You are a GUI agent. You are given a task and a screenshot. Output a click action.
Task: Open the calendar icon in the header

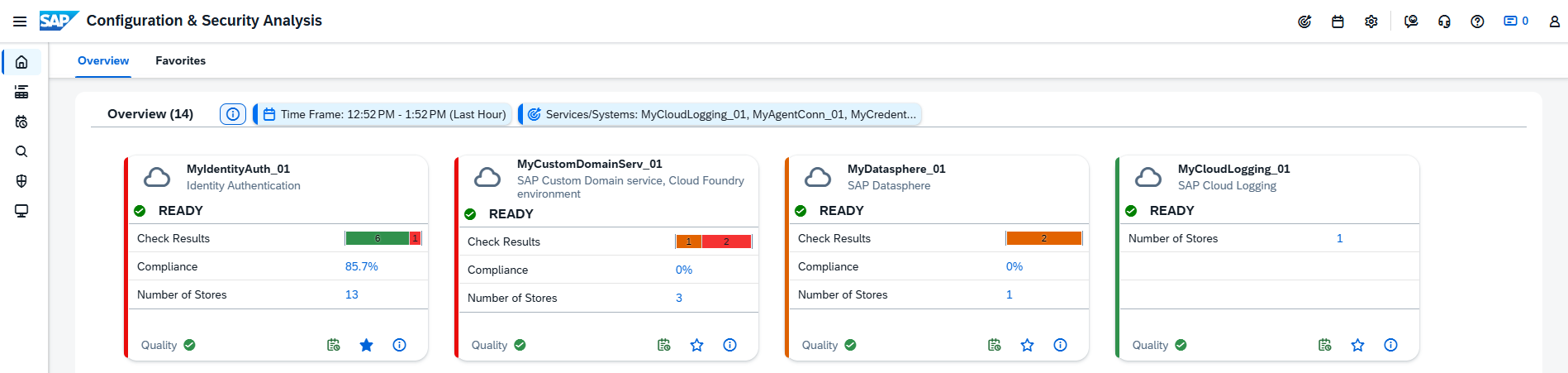pos(1338,22)
